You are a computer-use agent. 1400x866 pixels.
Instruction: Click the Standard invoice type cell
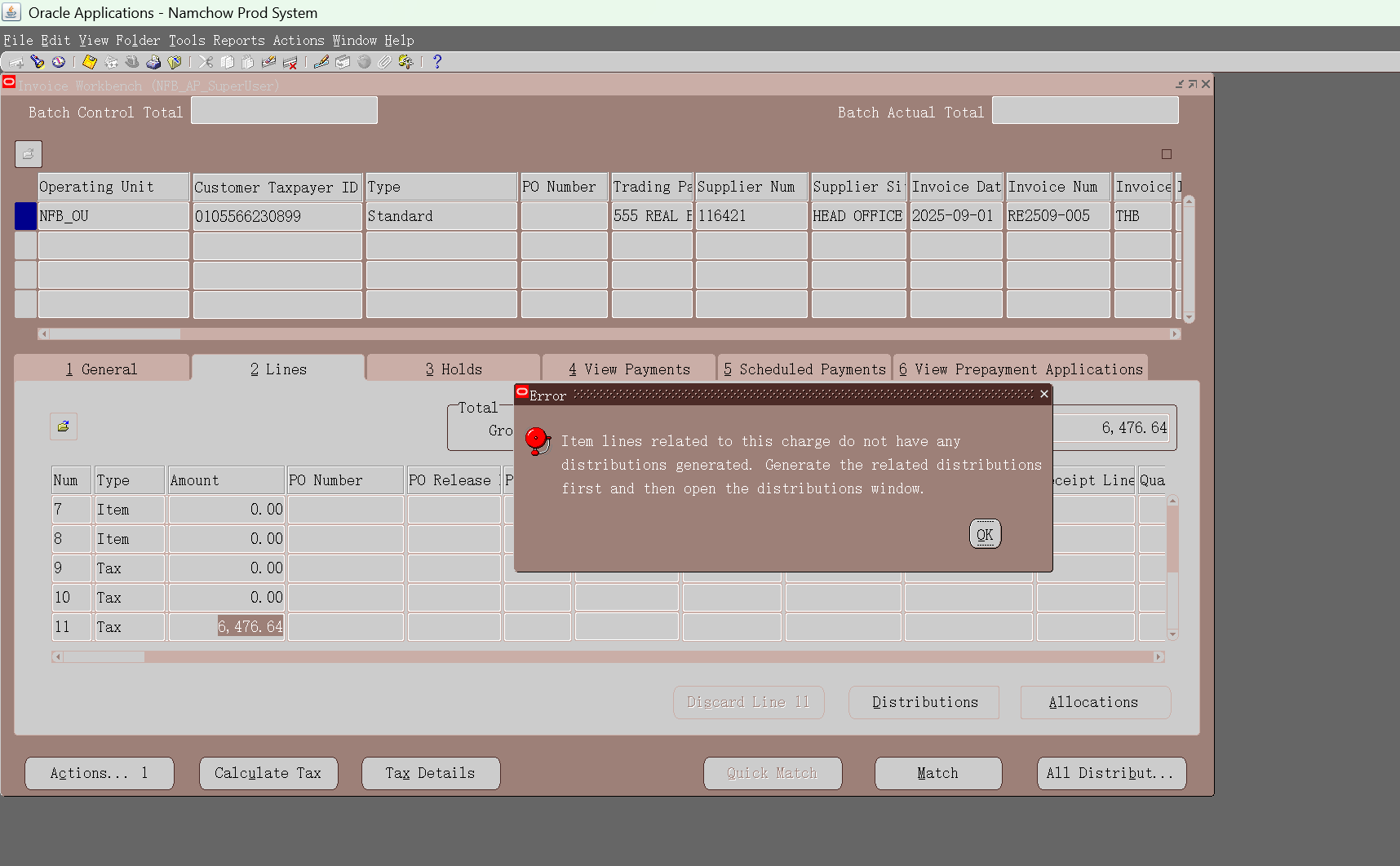[x=441, y=216]
